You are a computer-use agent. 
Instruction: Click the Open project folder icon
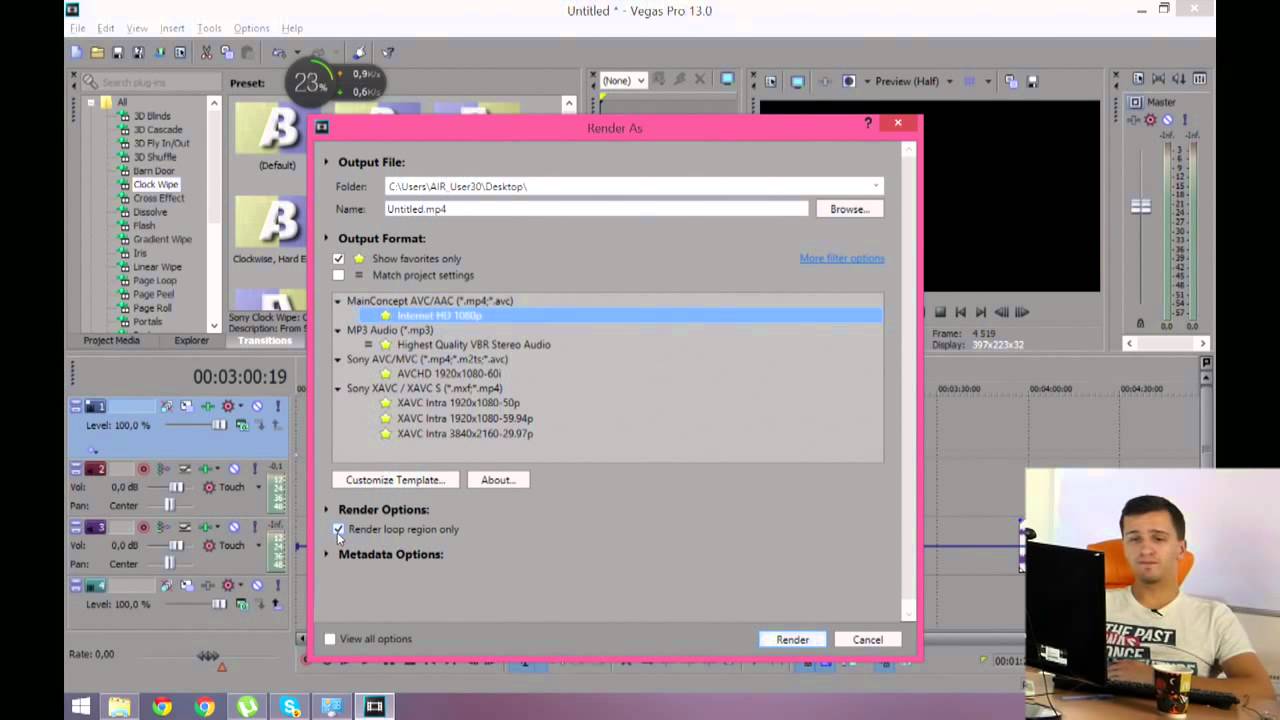[x=97, y=52]
